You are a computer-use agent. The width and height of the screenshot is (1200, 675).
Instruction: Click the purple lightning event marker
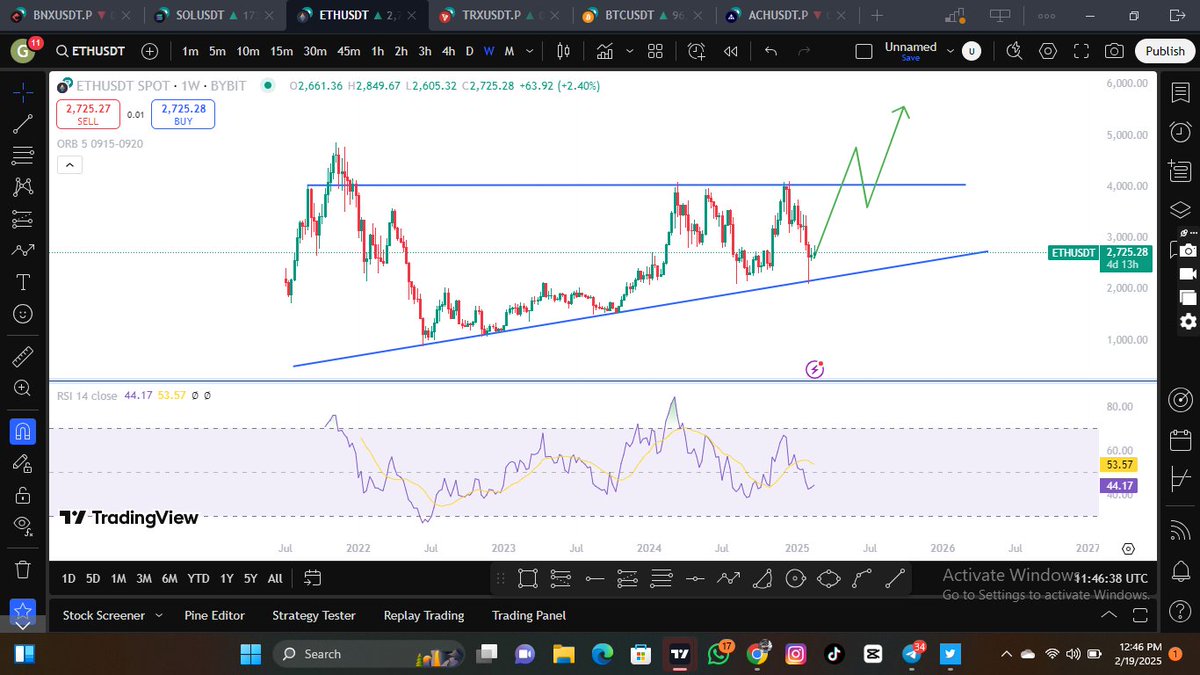pos(815,370)
